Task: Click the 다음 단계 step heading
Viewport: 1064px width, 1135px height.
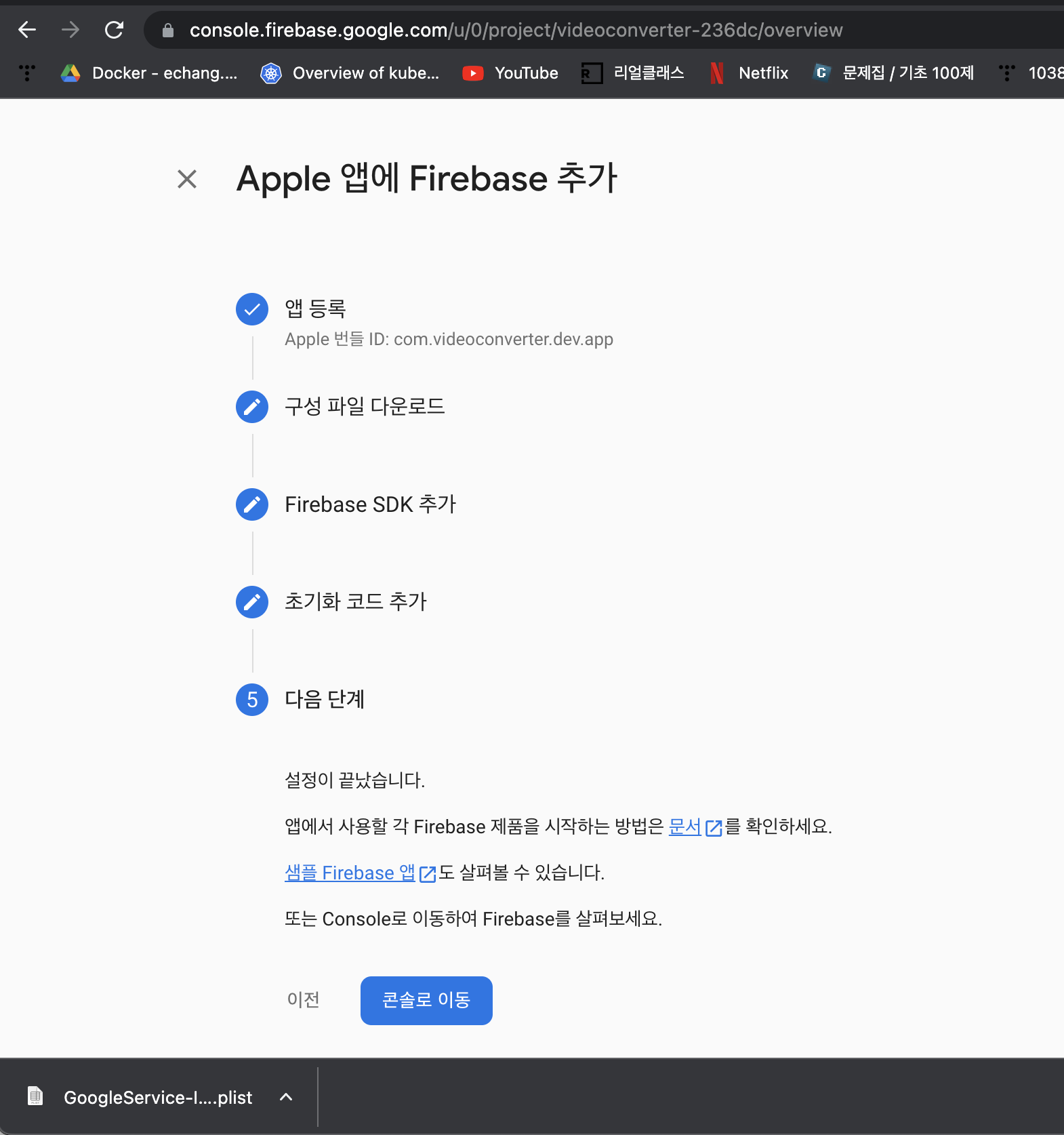Action: [325, 699]
